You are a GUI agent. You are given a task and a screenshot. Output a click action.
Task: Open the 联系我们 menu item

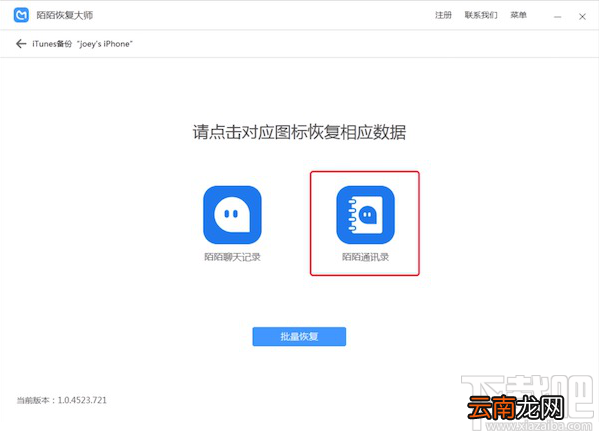[481, 15]
